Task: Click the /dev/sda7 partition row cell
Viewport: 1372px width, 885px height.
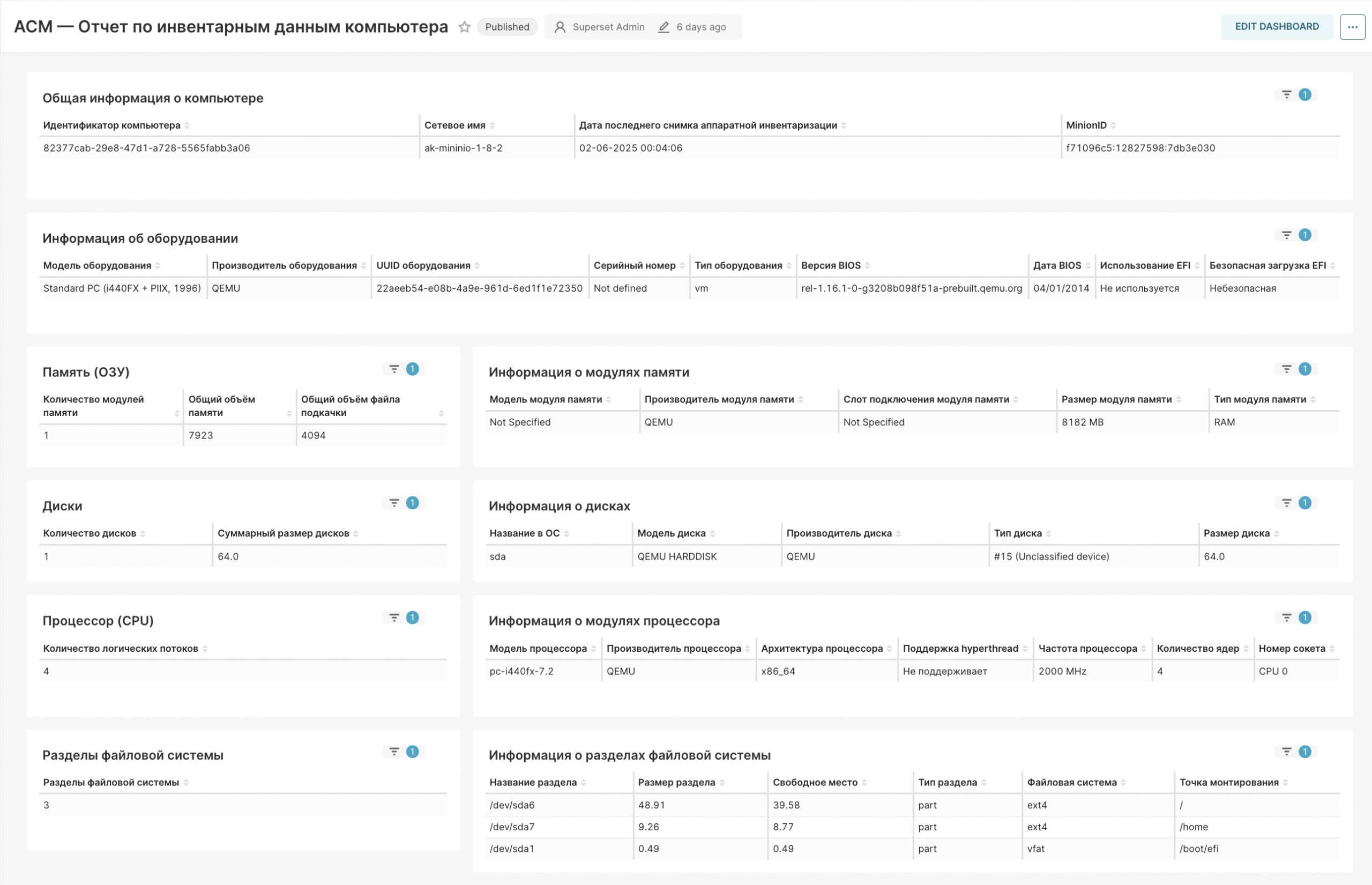Action: pyautogui.click(x=512, y=827)
